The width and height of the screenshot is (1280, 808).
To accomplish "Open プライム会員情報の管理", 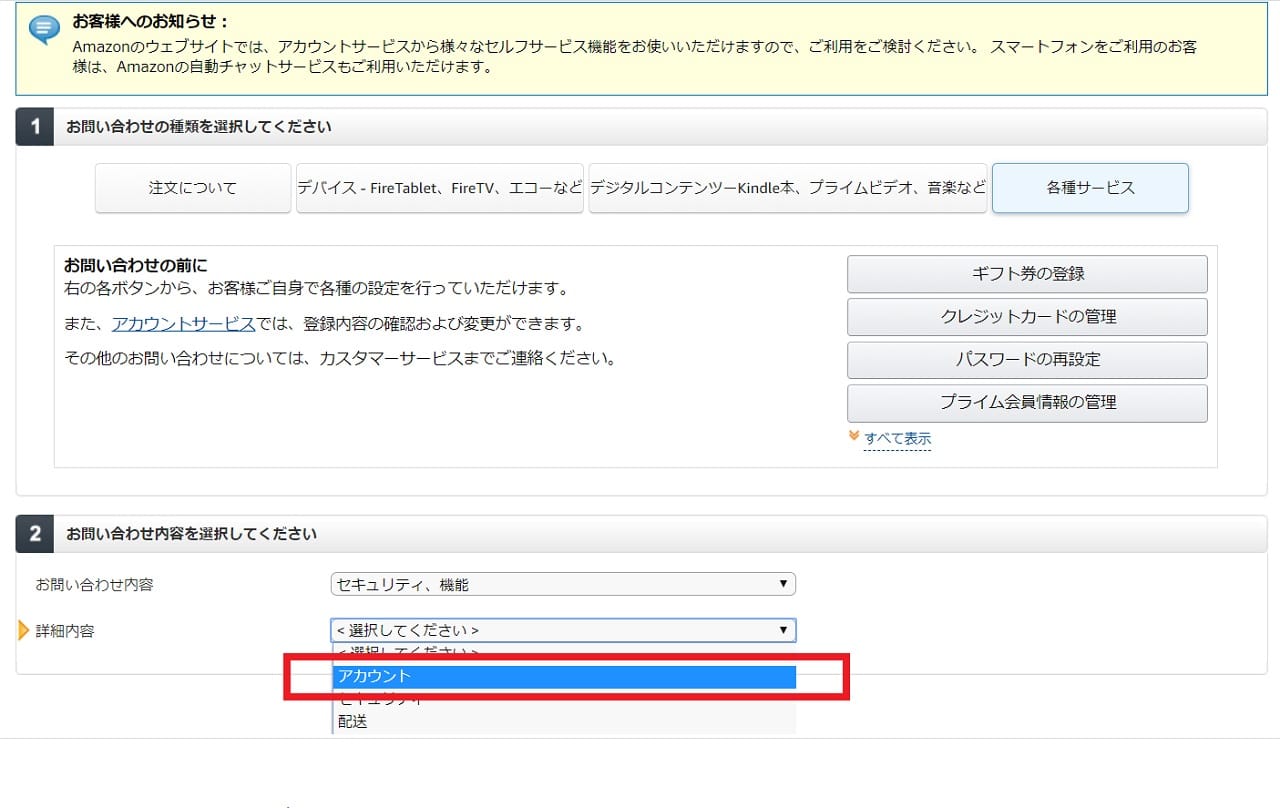I will click(x=1027, y=403).
